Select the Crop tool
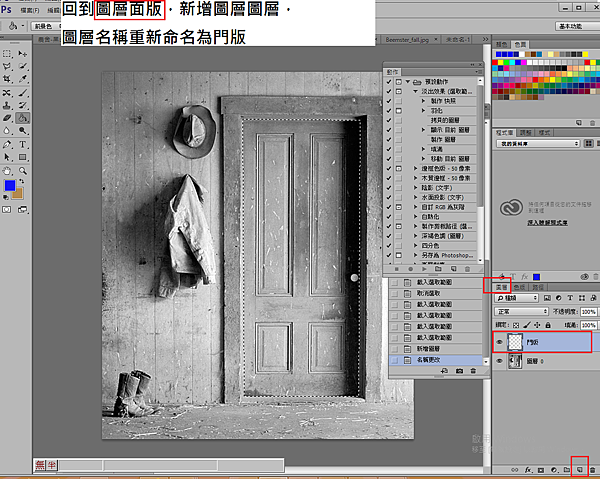 pyautogui.click(x=7, y=79)
